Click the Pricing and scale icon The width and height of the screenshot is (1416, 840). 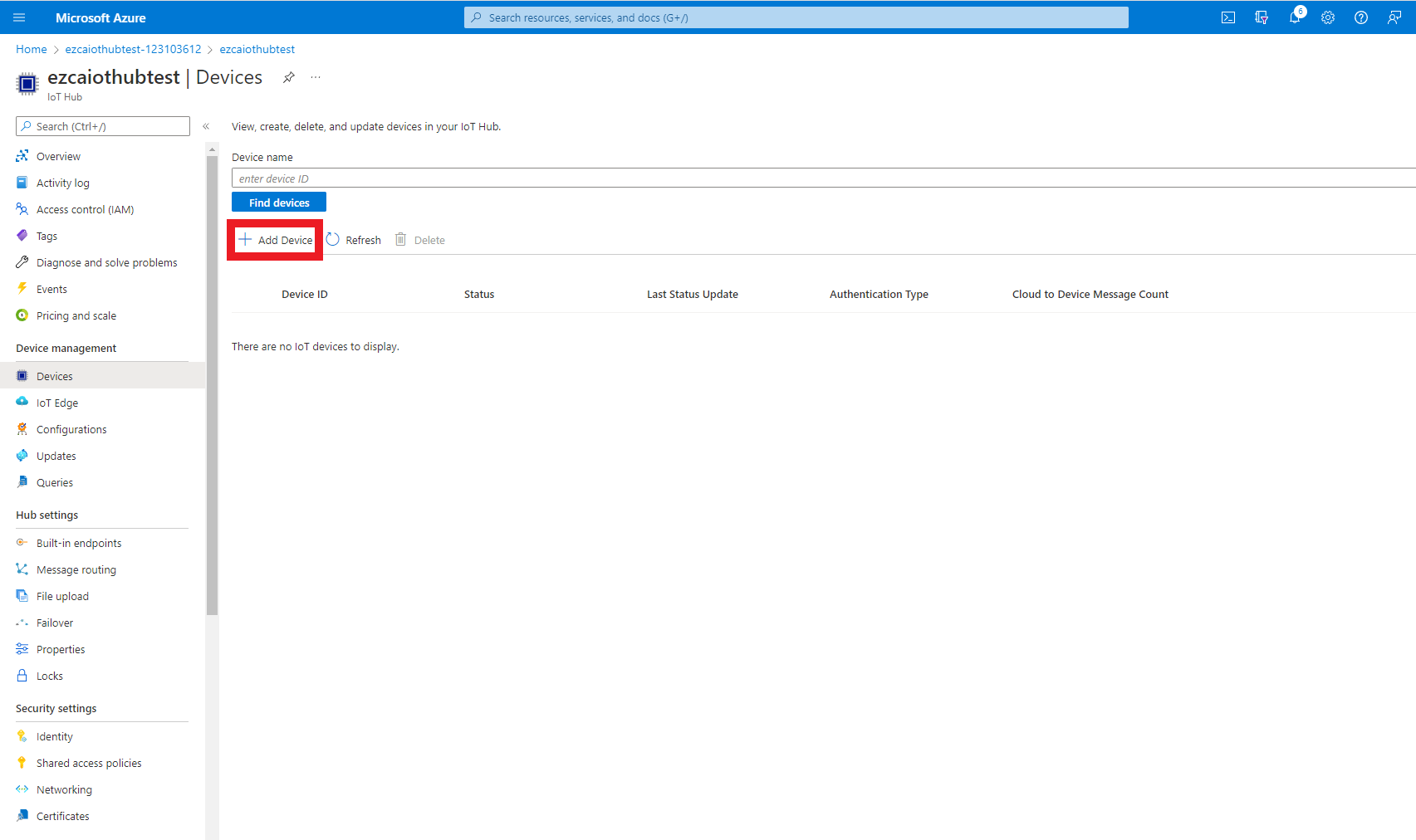[x=22, y=315]
